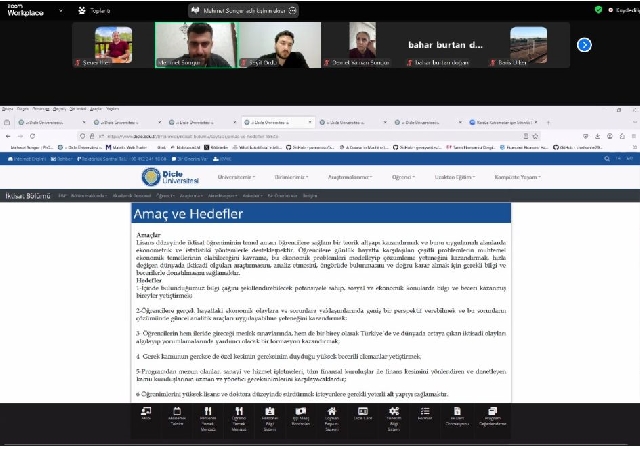Screen dimensions: 640x450
Task: Open Akademik Personel in department bar
Action: click(132, 196)
